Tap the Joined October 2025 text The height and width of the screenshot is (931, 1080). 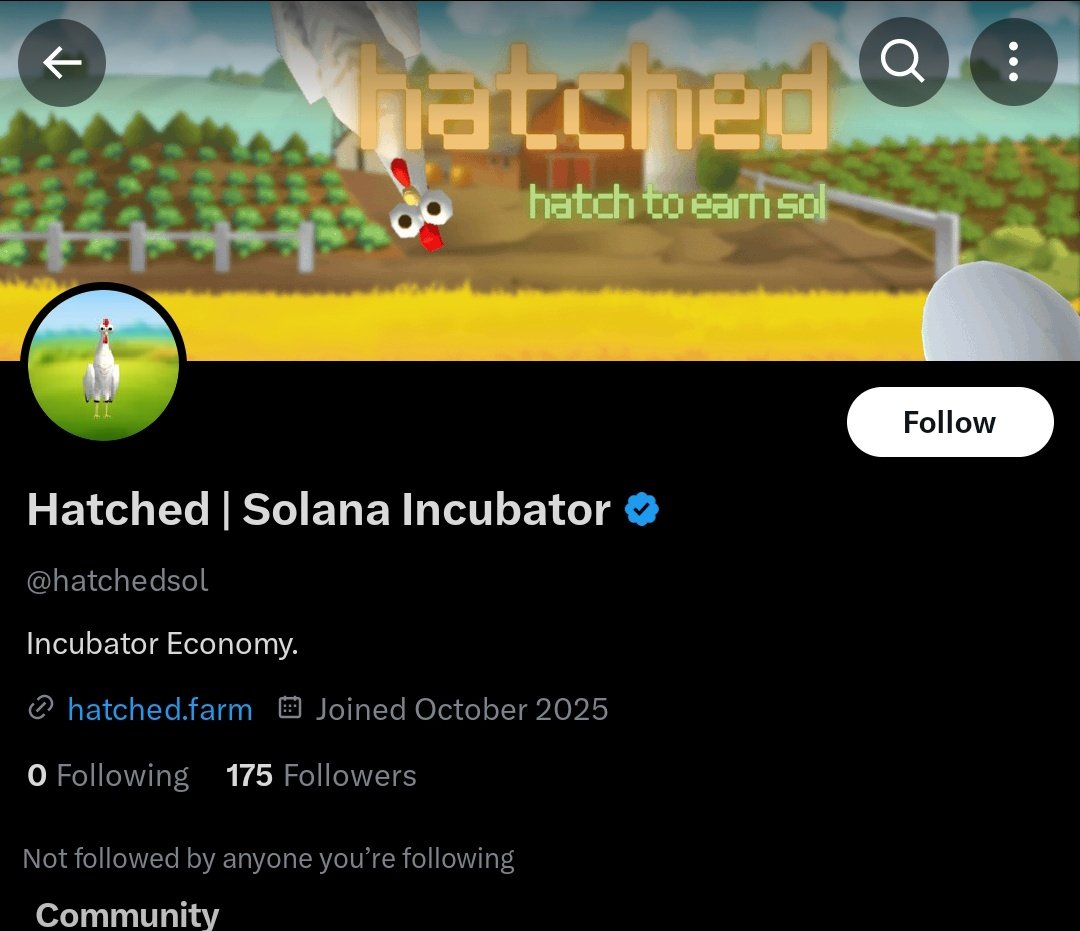(x=461, y=709)
